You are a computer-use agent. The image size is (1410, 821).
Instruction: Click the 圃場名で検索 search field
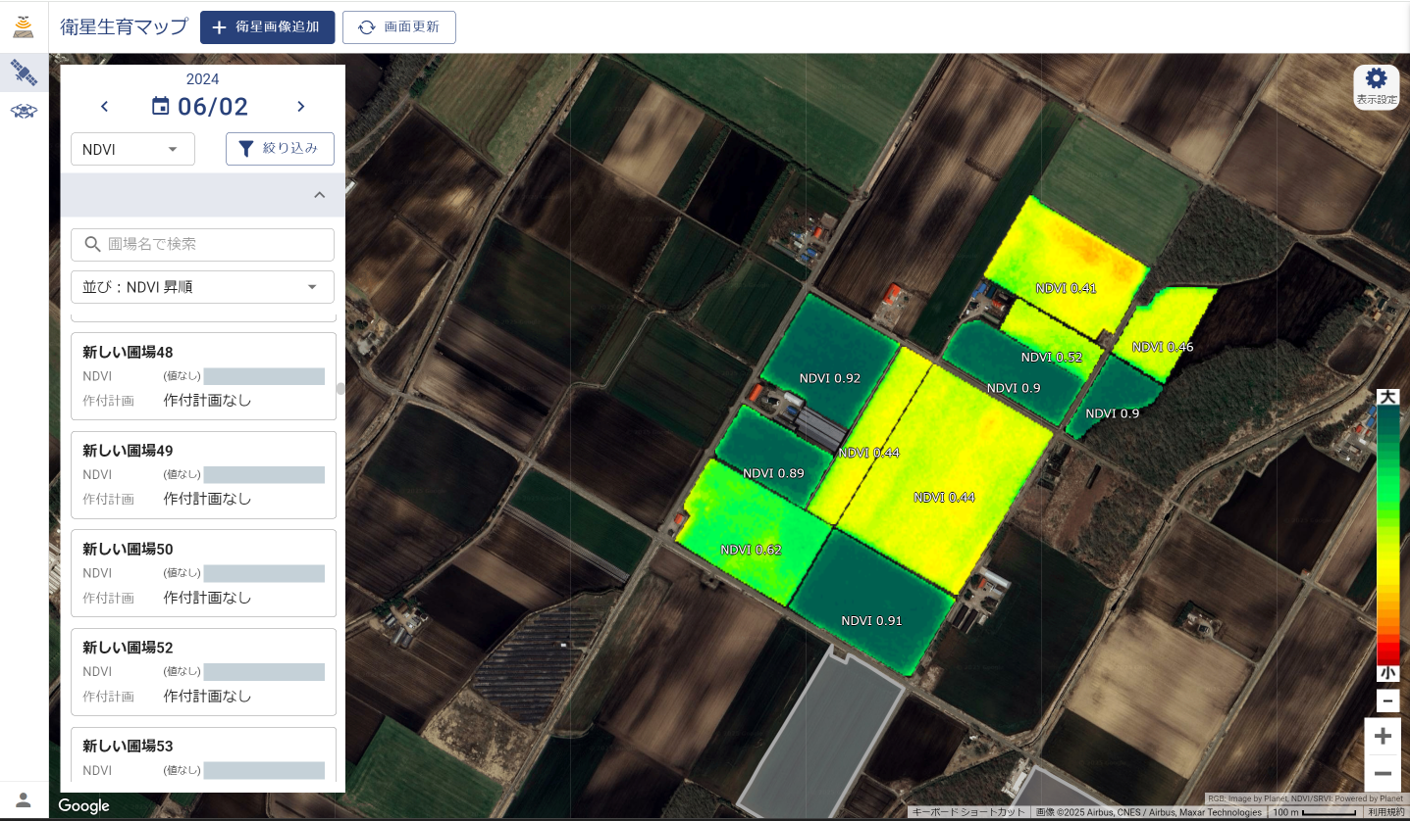click(x=203, y=244)
